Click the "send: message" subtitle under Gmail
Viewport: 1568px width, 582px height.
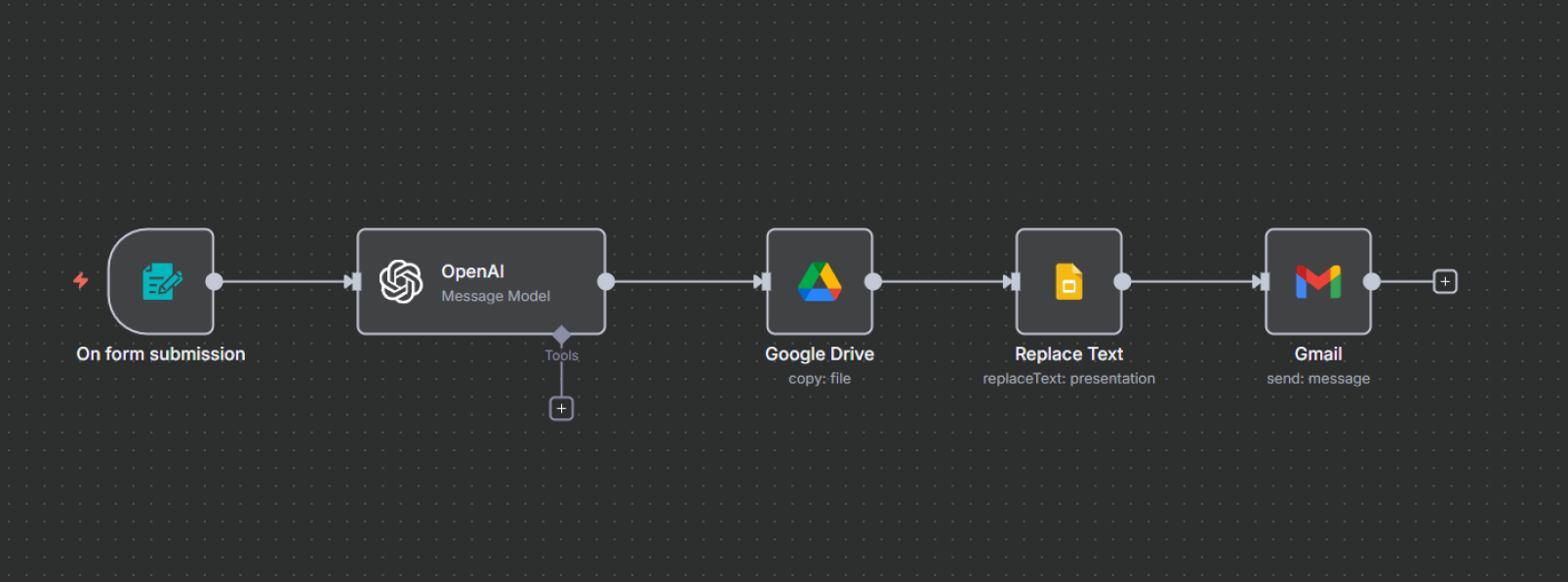1318,379
